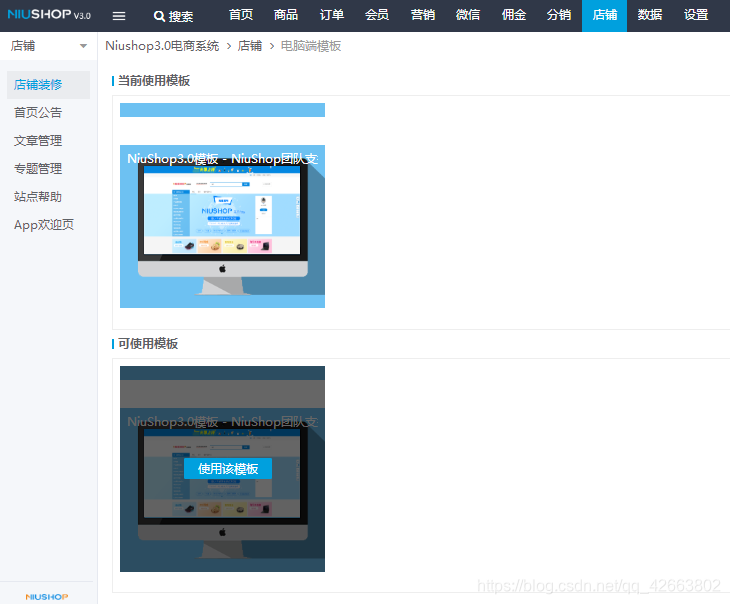Select the active 店铺 top tab

point(604,15)
